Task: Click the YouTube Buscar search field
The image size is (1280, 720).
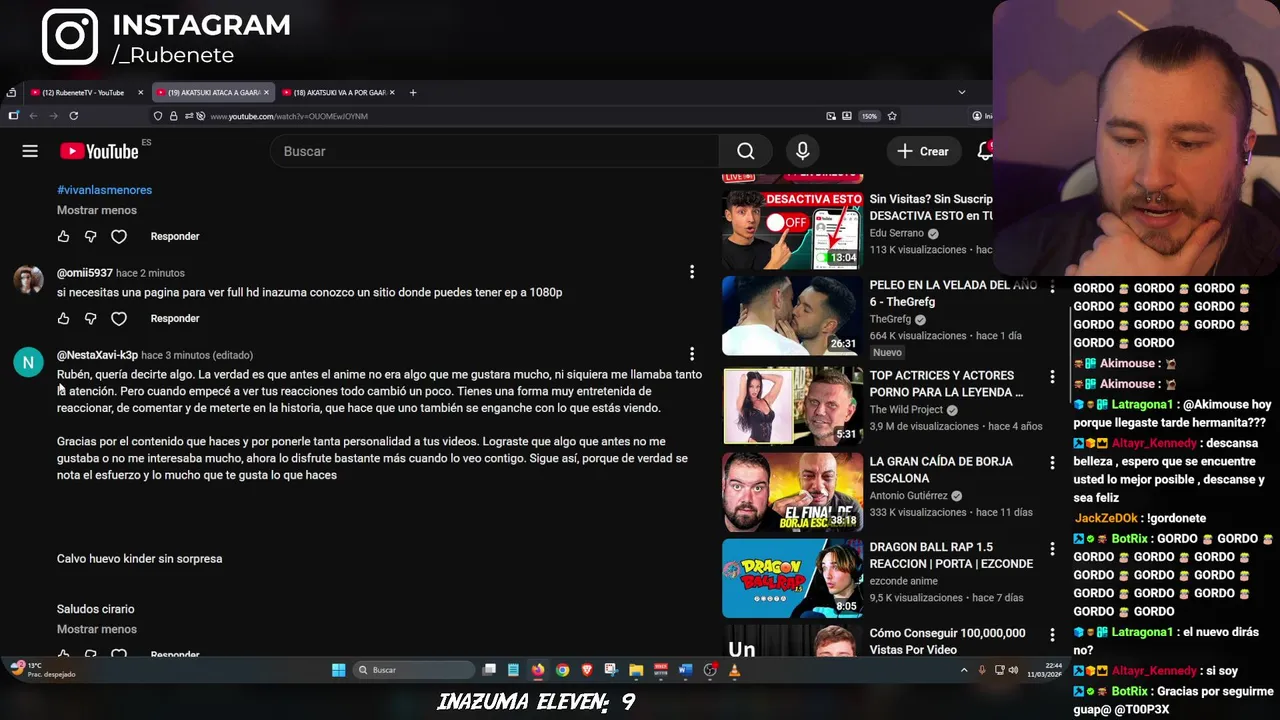Action: [495, 151]
